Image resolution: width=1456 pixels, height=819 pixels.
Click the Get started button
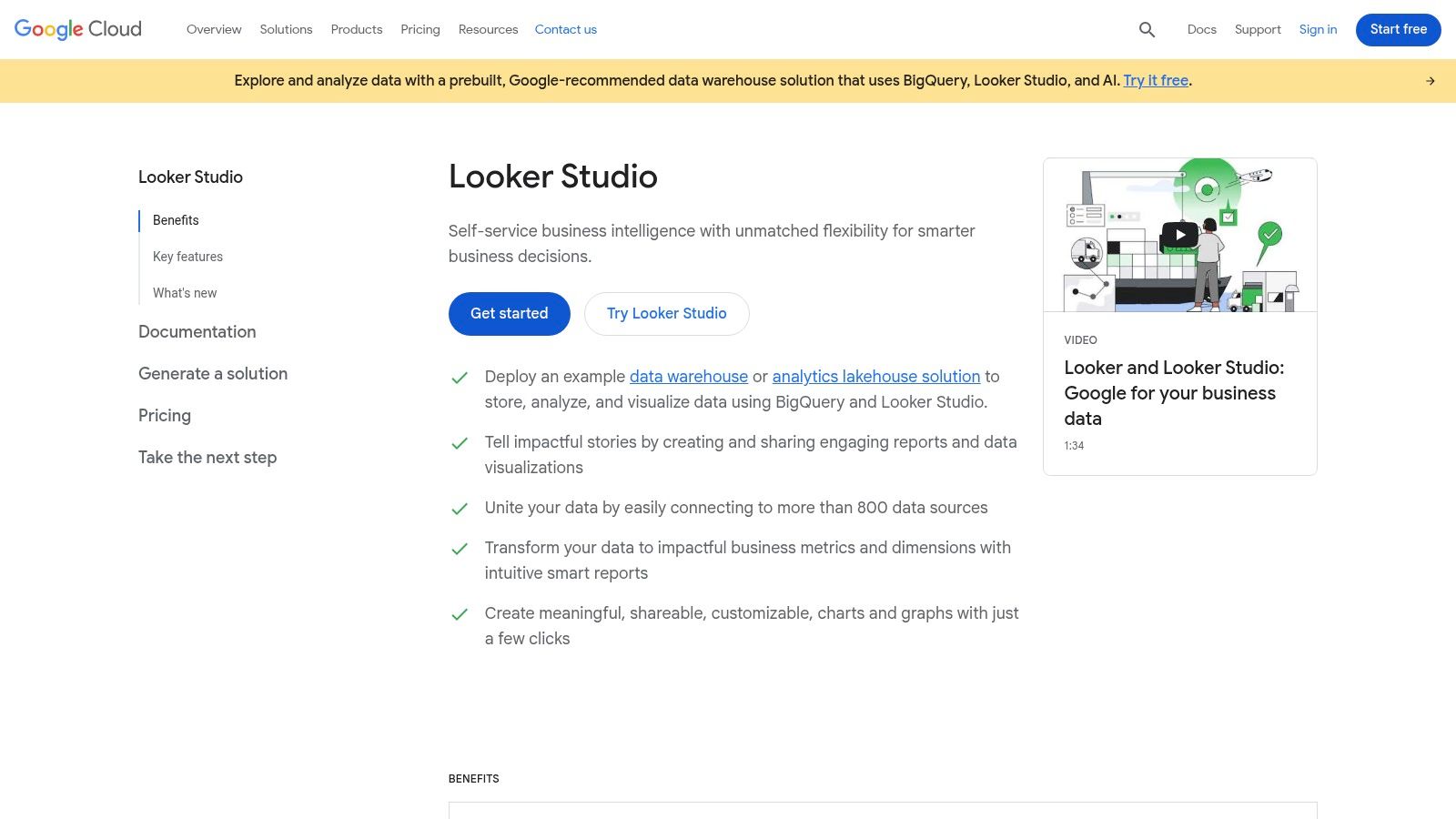(509, 313)
